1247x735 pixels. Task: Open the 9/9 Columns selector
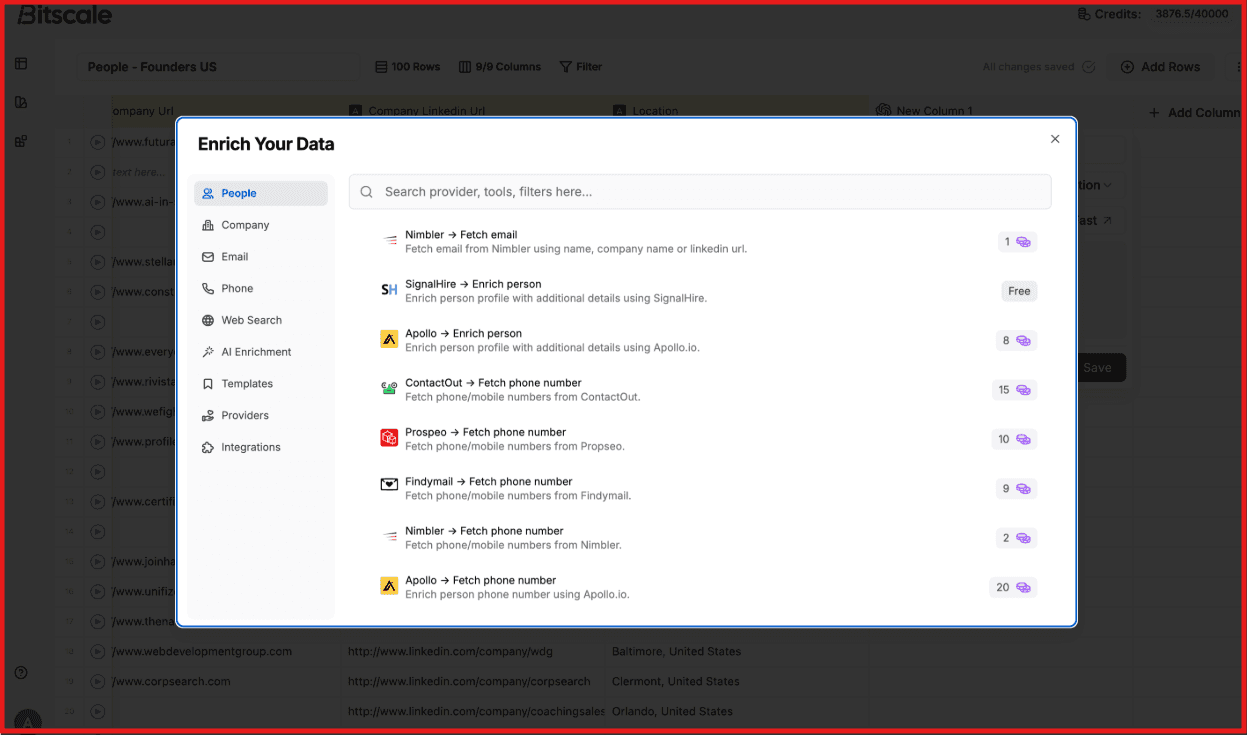[x=500, y=67]
